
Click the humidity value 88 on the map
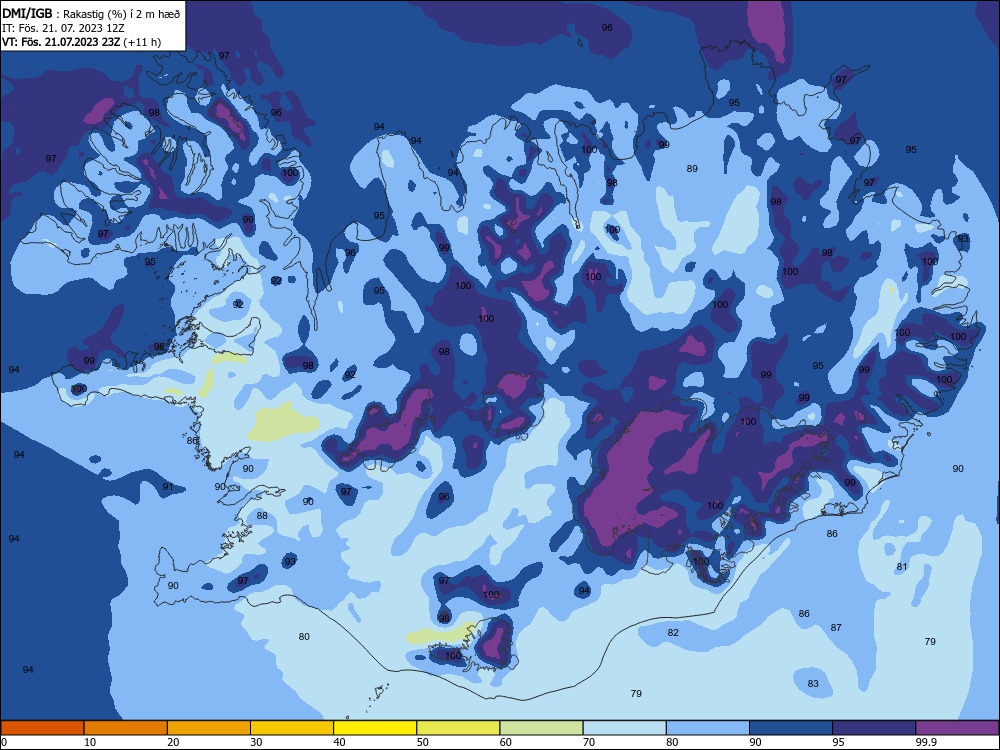click(262, 515)
